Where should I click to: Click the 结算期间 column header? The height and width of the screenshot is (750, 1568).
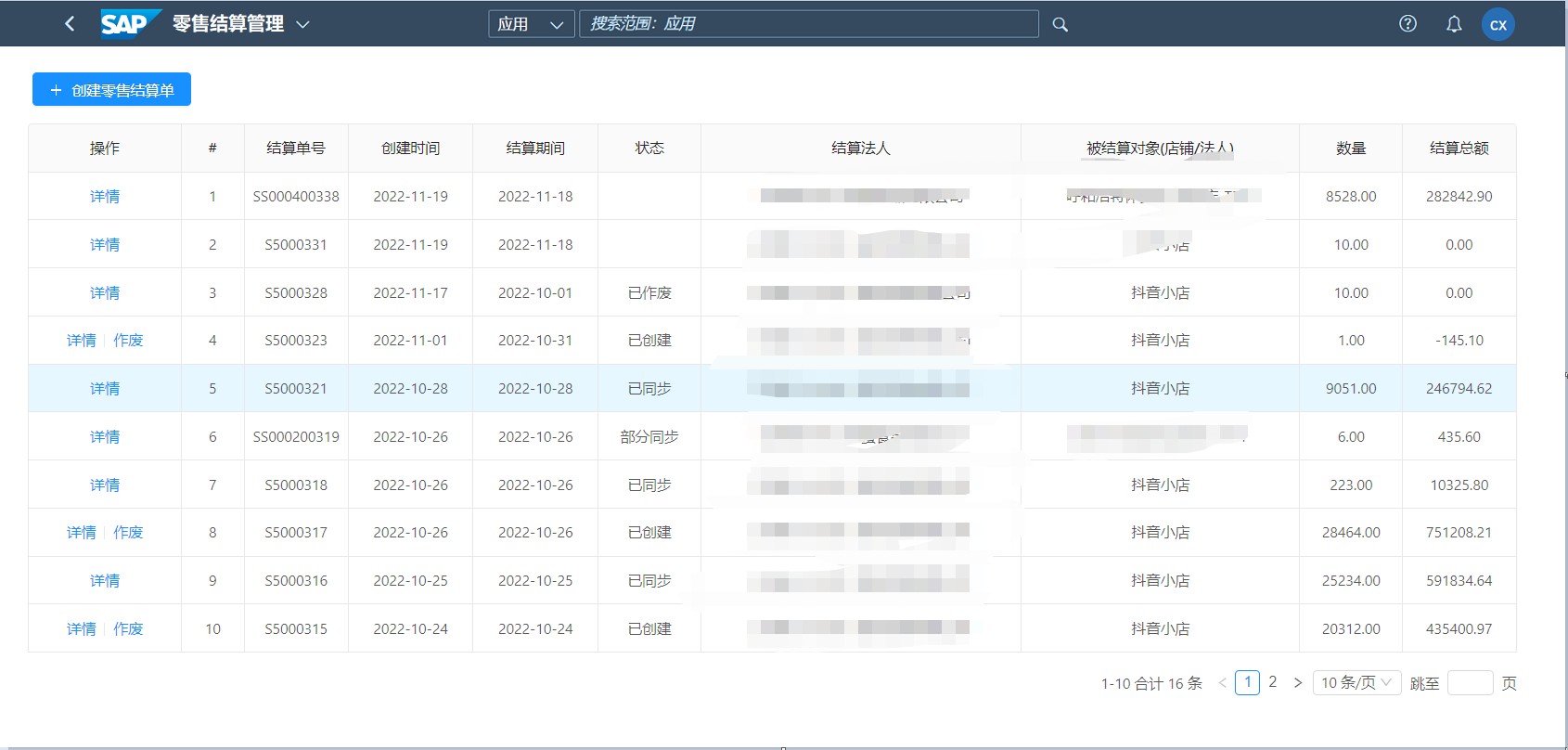535,149
